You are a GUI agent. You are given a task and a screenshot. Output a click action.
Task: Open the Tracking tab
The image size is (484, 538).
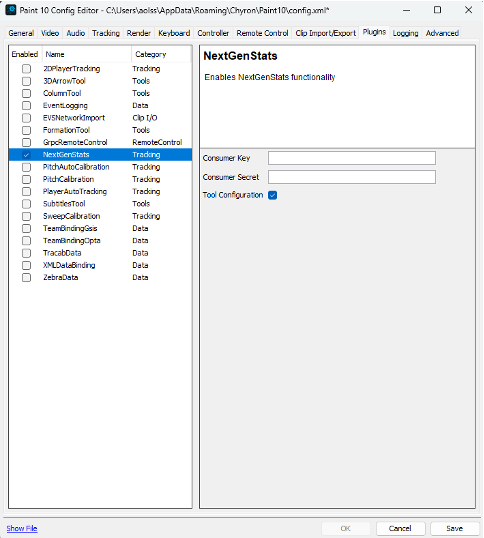pyautogui.click(x=106, y=33)
